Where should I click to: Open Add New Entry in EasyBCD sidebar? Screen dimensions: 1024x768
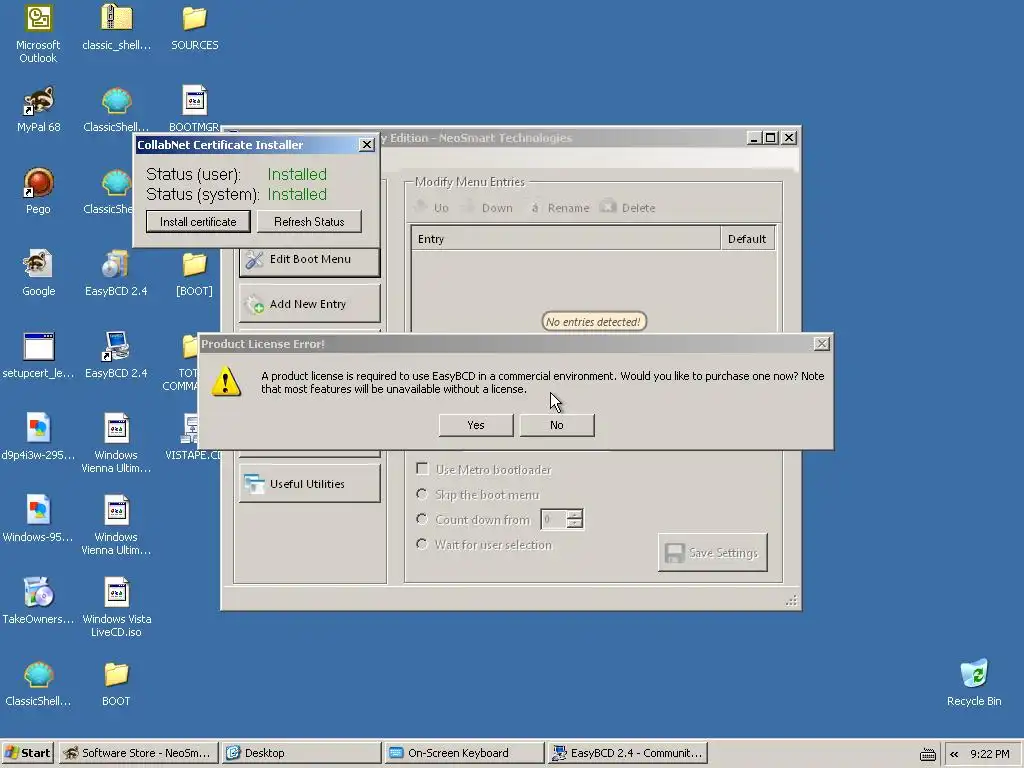point(310,304)
